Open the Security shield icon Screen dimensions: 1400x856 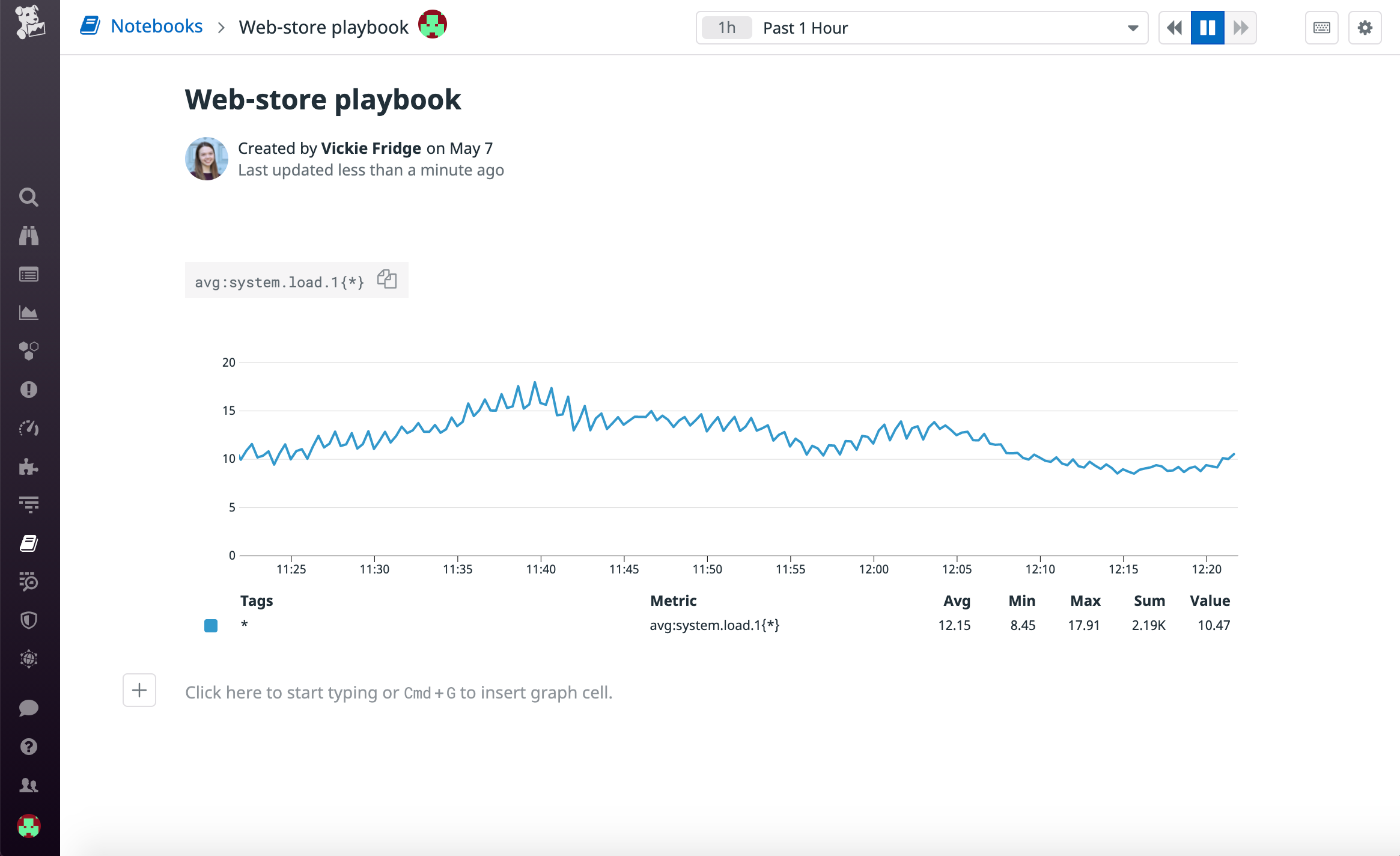(x=29, y=620)
